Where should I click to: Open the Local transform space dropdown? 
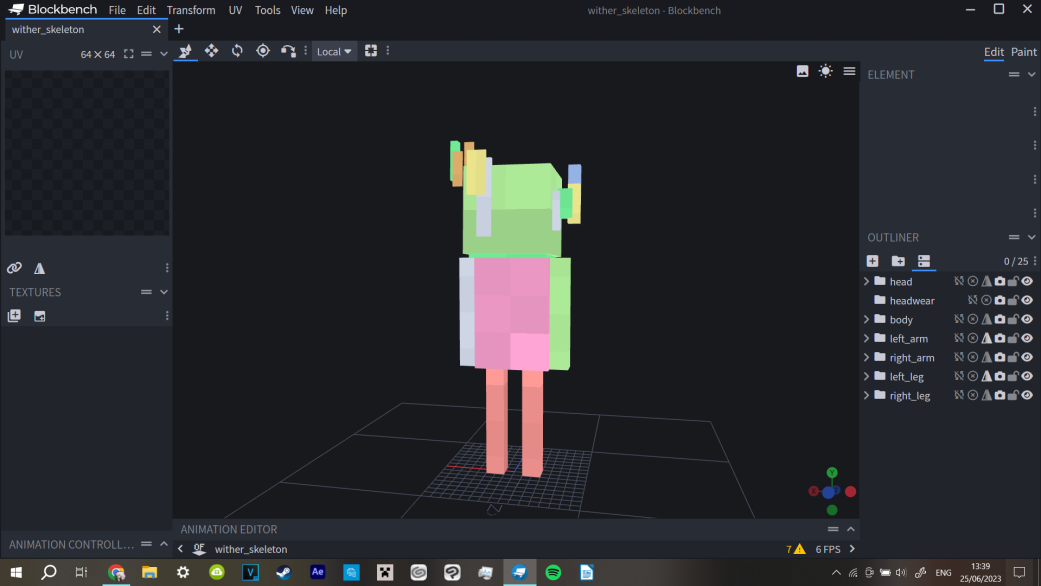tap(333, 50)
